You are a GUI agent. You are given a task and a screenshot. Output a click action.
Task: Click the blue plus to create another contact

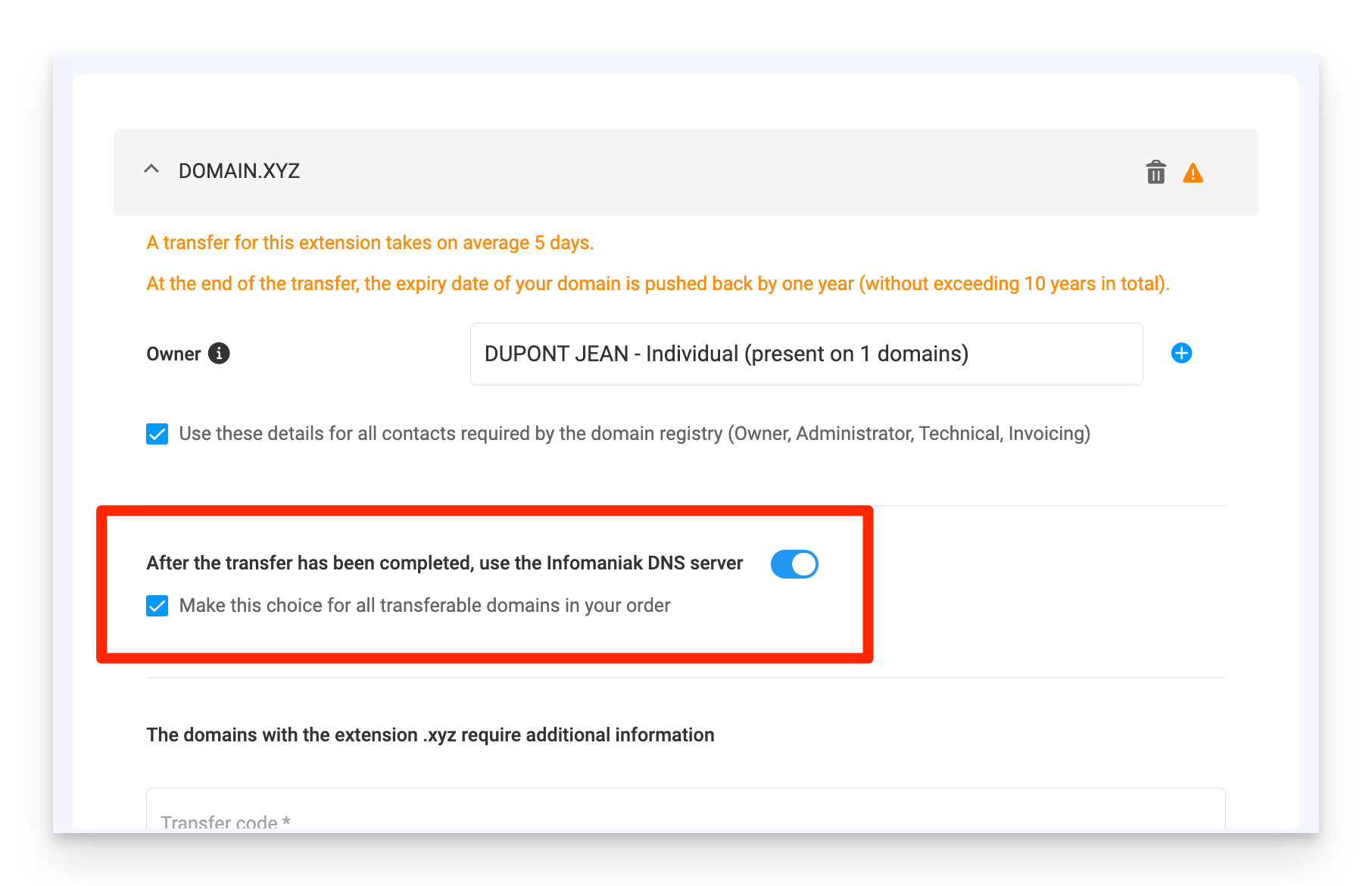[x=1181, y=352]
